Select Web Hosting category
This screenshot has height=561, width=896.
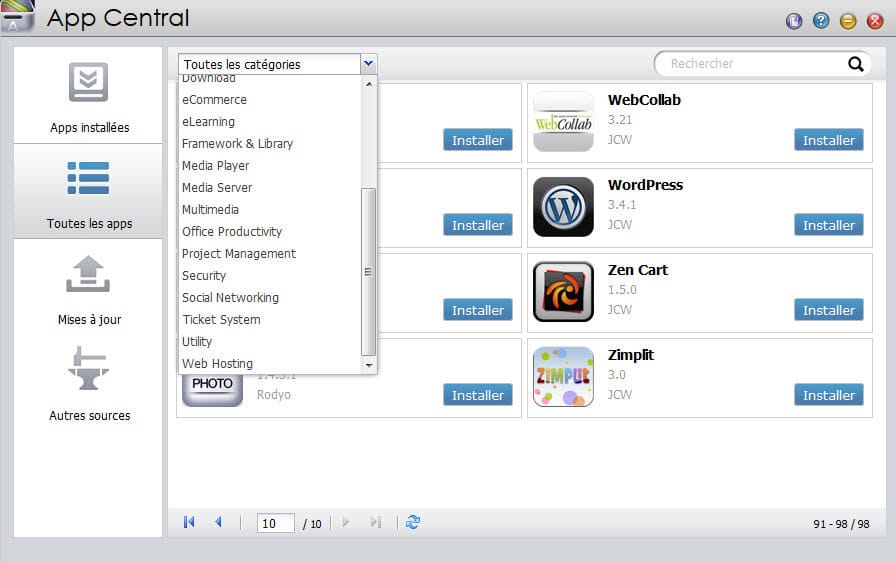[x=270, y=363]
